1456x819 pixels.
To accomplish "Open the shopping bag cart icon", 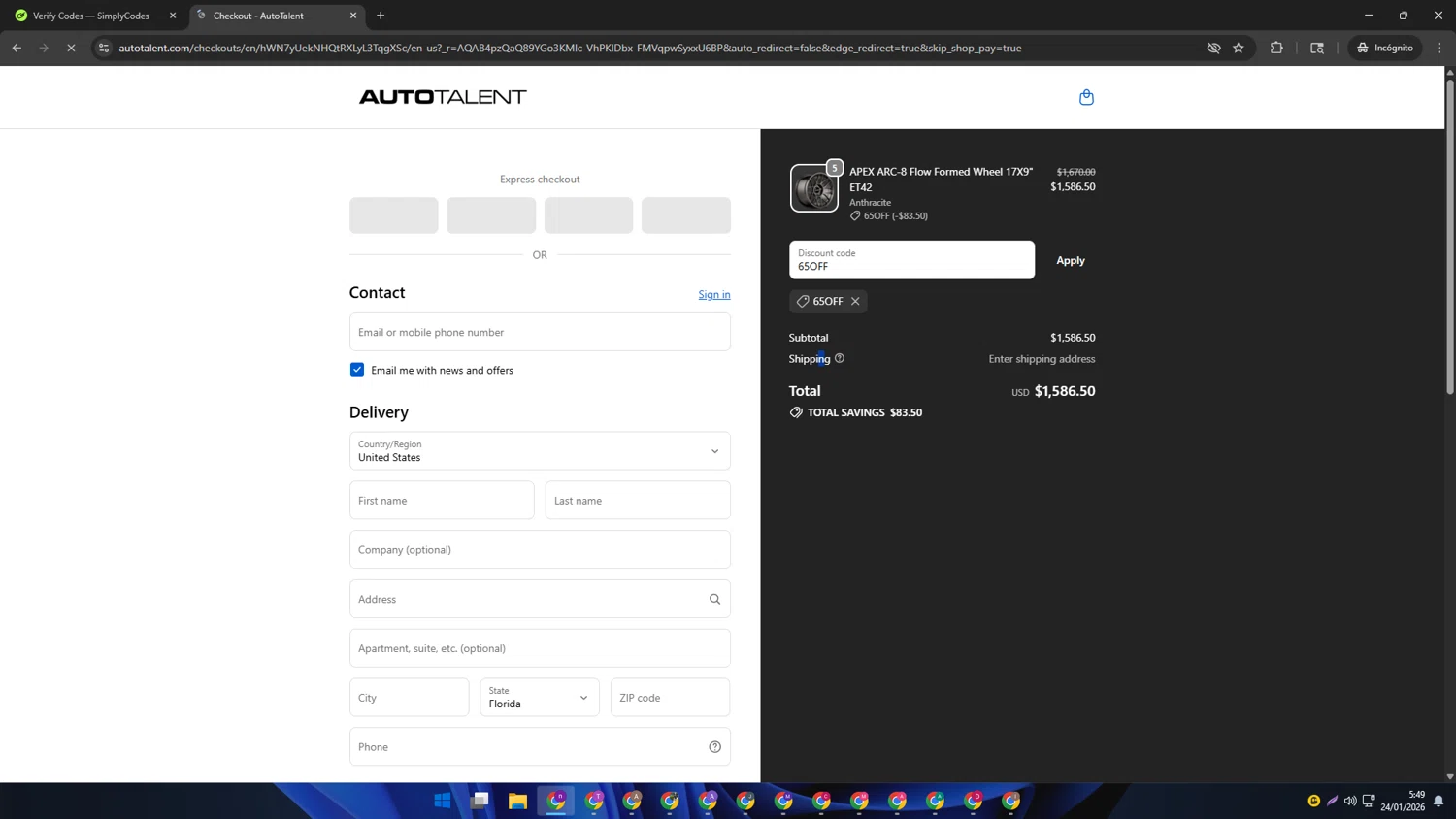I will coord(1086,97).
